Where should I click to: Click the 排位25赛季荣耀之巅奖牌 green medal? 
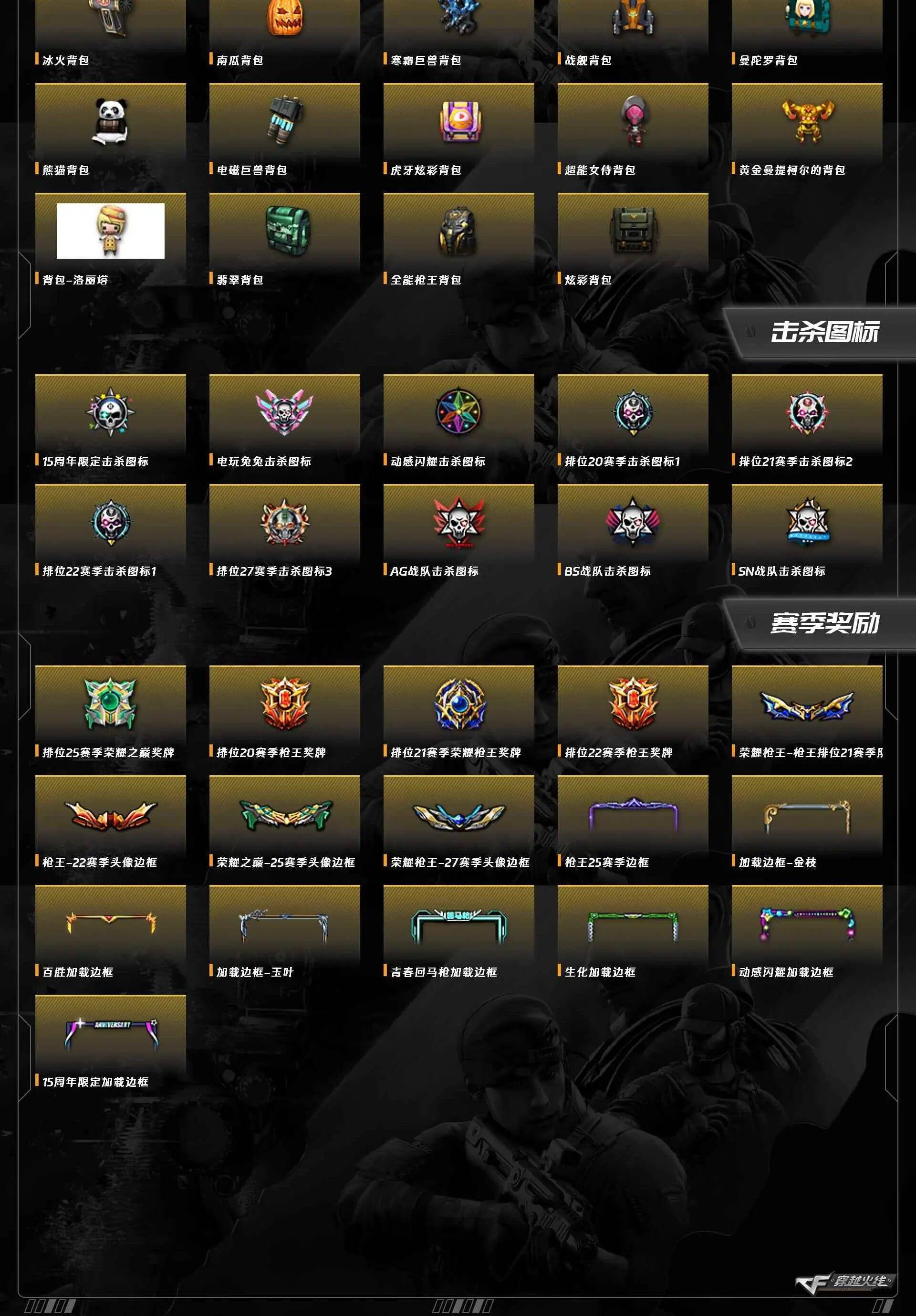pyautogui.click(x=111, y=703)
